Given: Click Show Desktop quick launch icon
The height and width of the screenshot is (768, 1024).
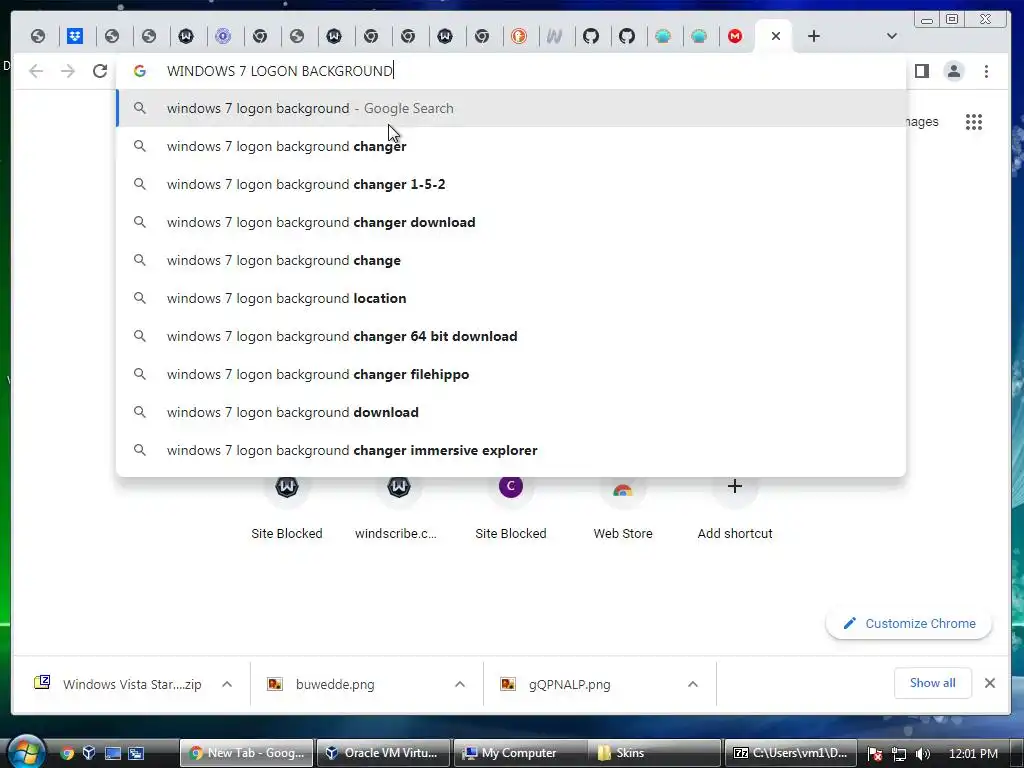Looking at the screenshot, I should point(113,754).
